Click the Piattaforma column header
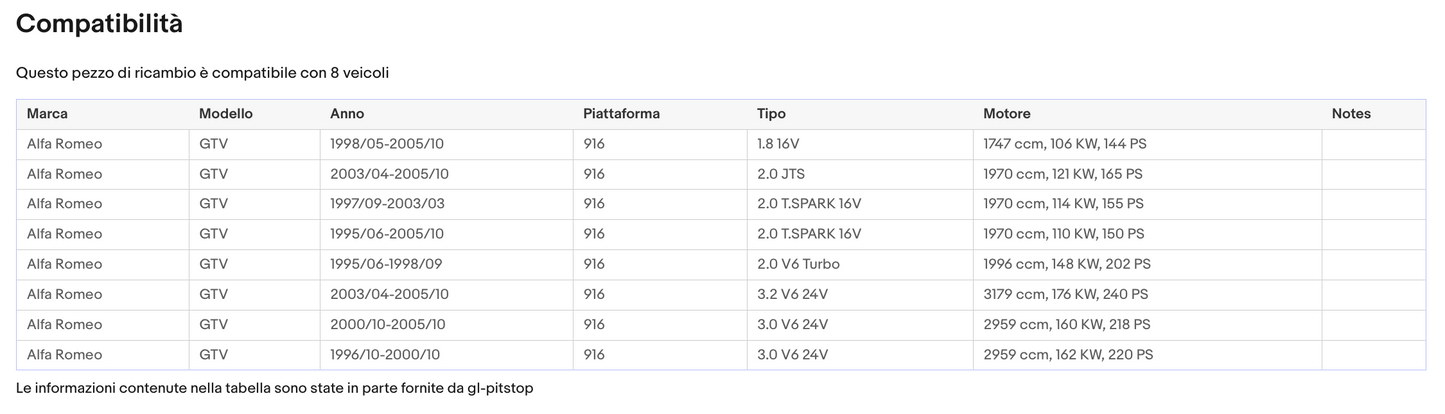This screenshot has width=1445, height=414. pyautogui.click(x=621, y=114)
